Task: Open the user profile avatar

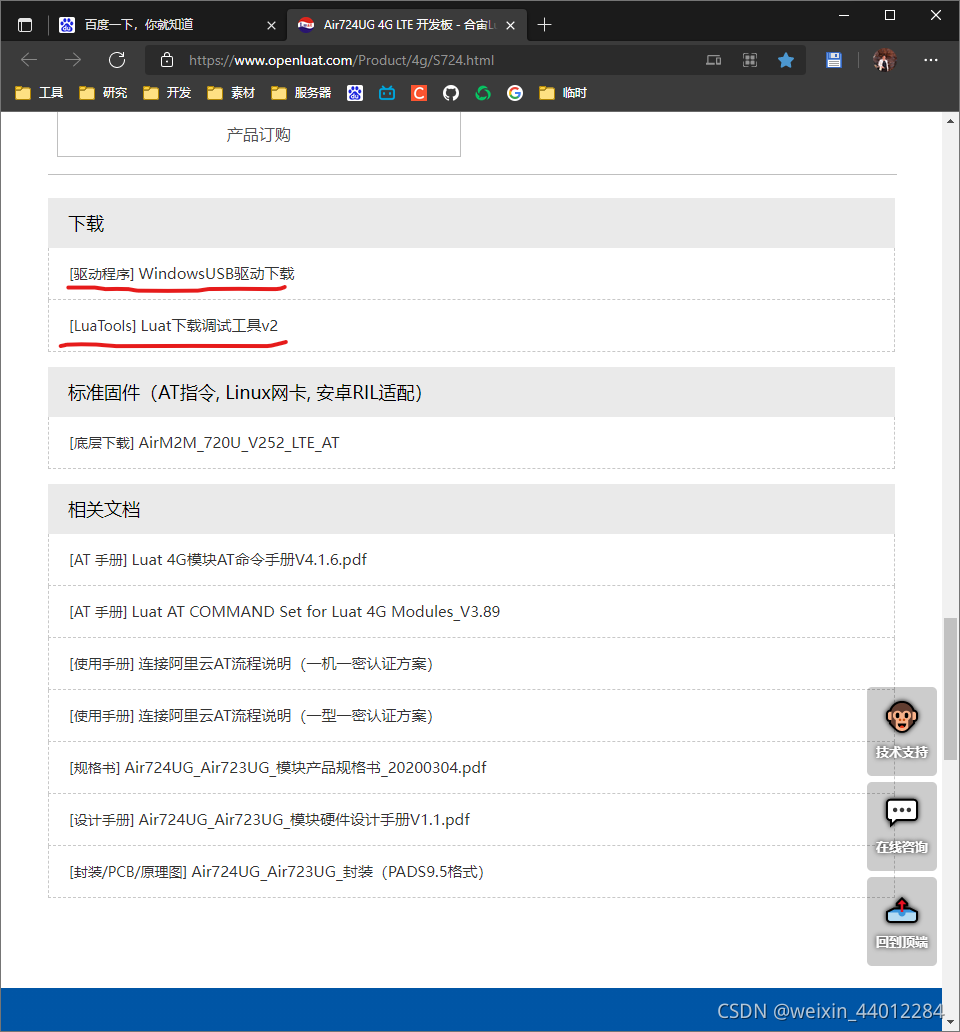Action: [x=884, y=60]
